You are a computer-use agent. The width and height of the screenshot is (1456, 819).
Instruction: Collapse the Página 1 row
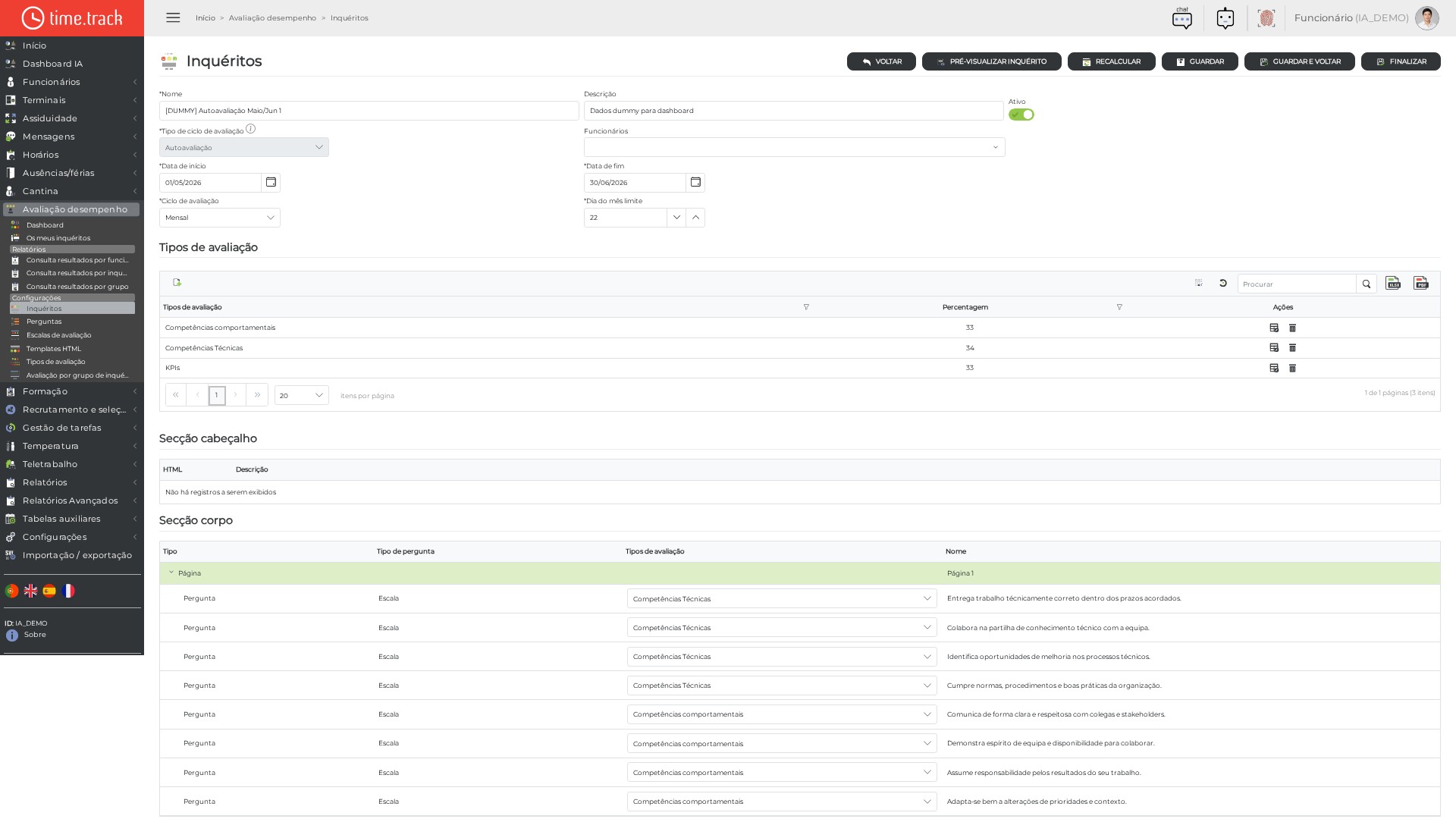[171, 573]
